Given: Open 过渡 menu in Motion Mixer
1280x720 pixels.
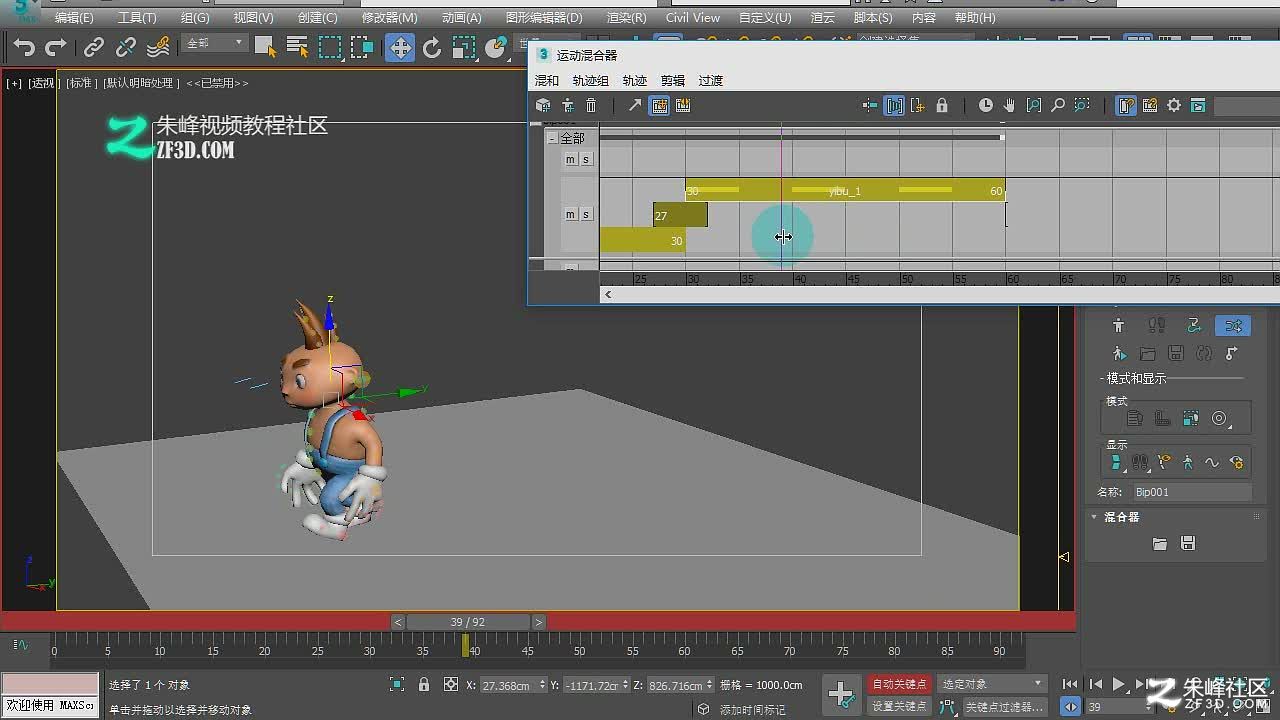Looking at the screenshot, I should (x=710, y=81).
